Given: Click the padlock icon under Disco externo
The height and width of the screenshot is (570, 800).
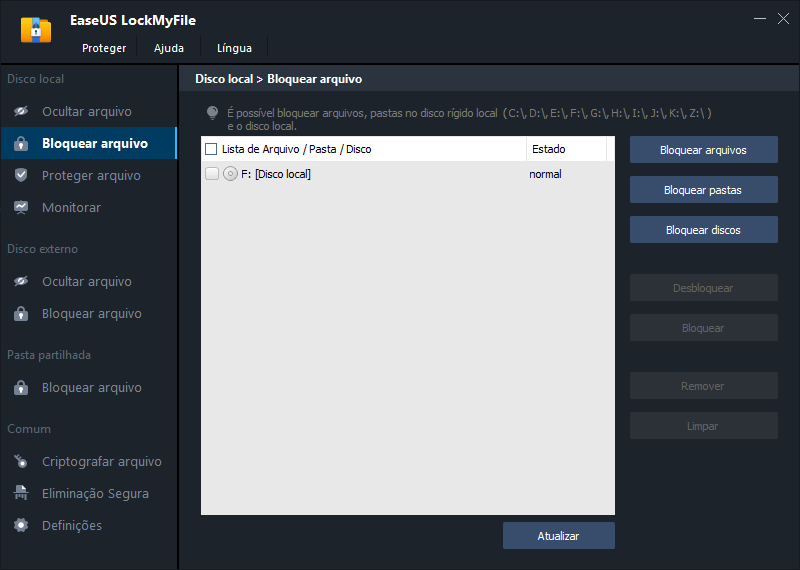Looking at the screenshot, I should (x=21, y=313).
